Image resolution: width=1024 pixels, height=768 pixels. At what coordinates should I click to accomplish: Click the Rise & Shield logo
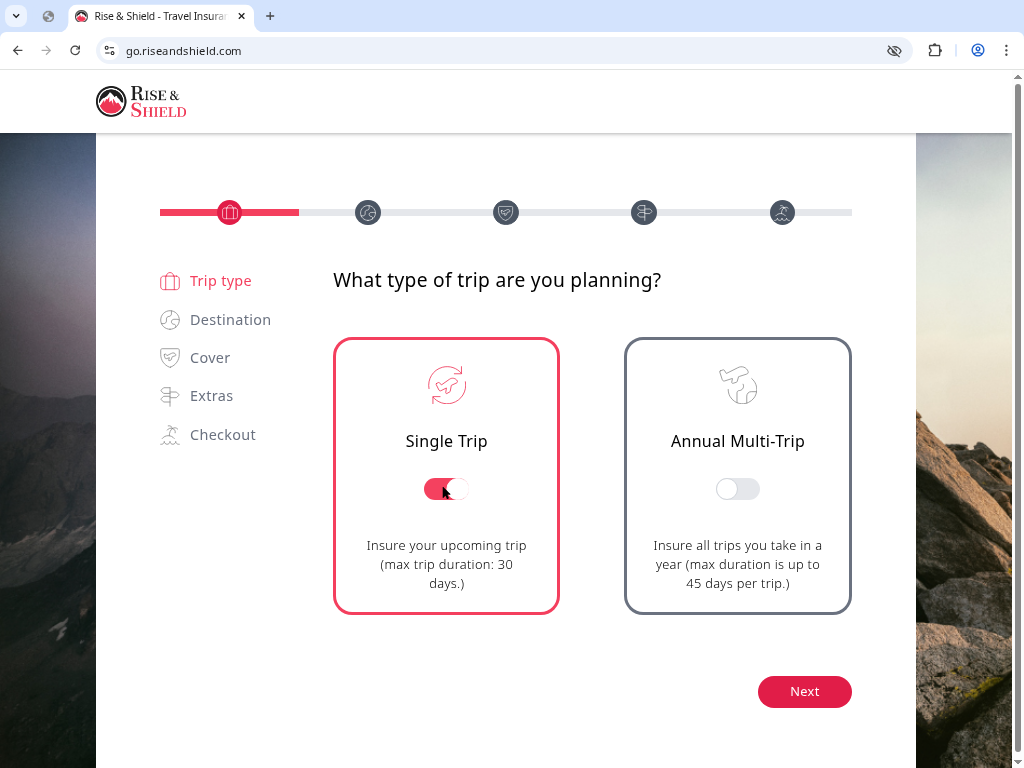point(140,101)
